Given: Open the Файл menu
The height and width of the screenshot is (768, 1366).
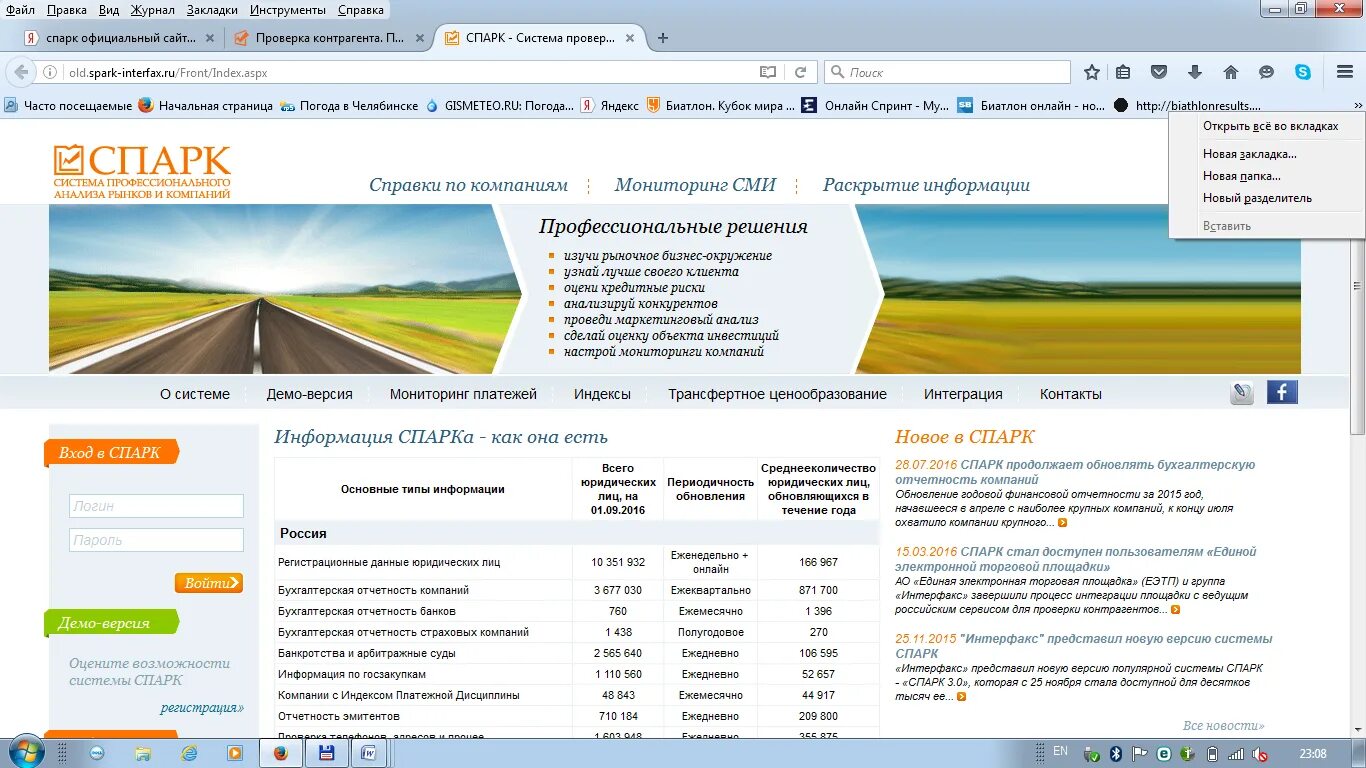Looking at the screenshot, I should click(20, 10).
